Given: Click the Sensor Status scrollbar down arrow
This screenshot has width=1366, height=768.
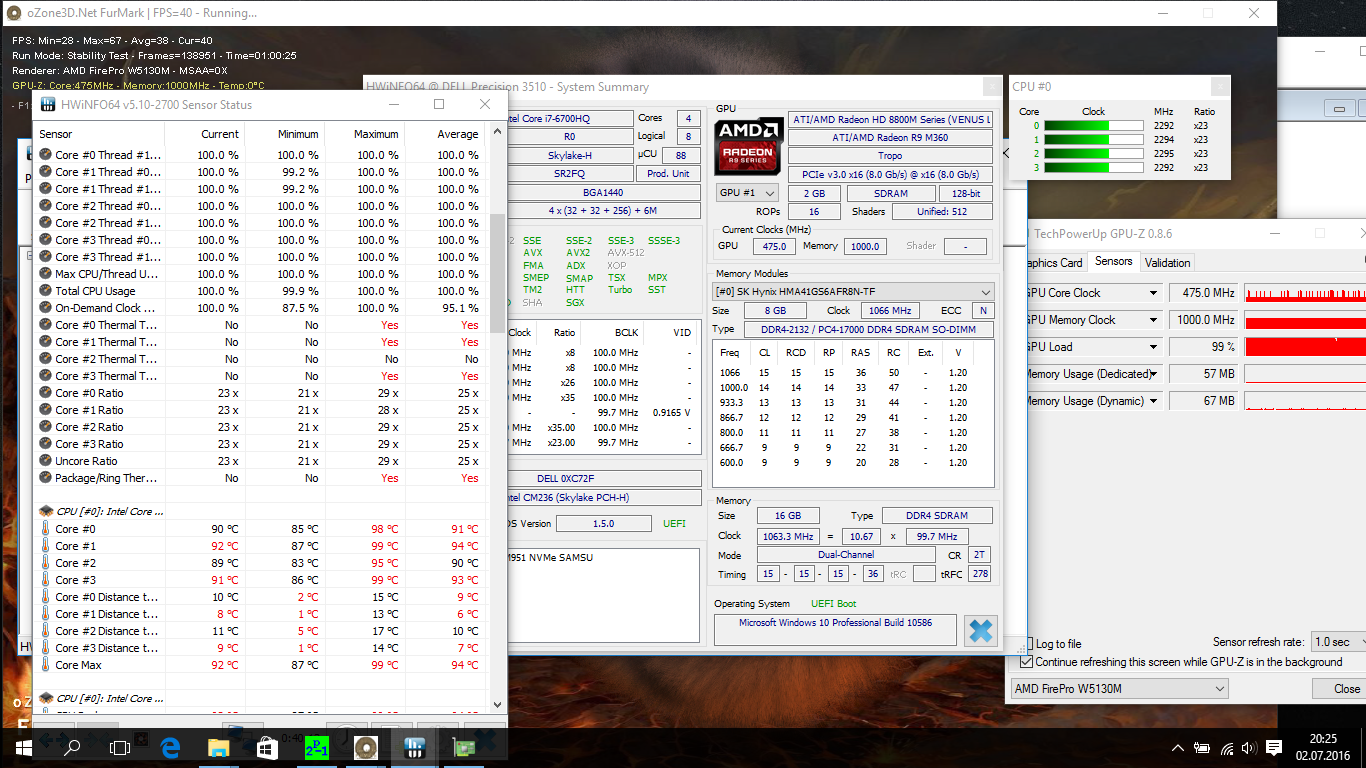Looking at the screenshot, I should [x=498, y=704].
